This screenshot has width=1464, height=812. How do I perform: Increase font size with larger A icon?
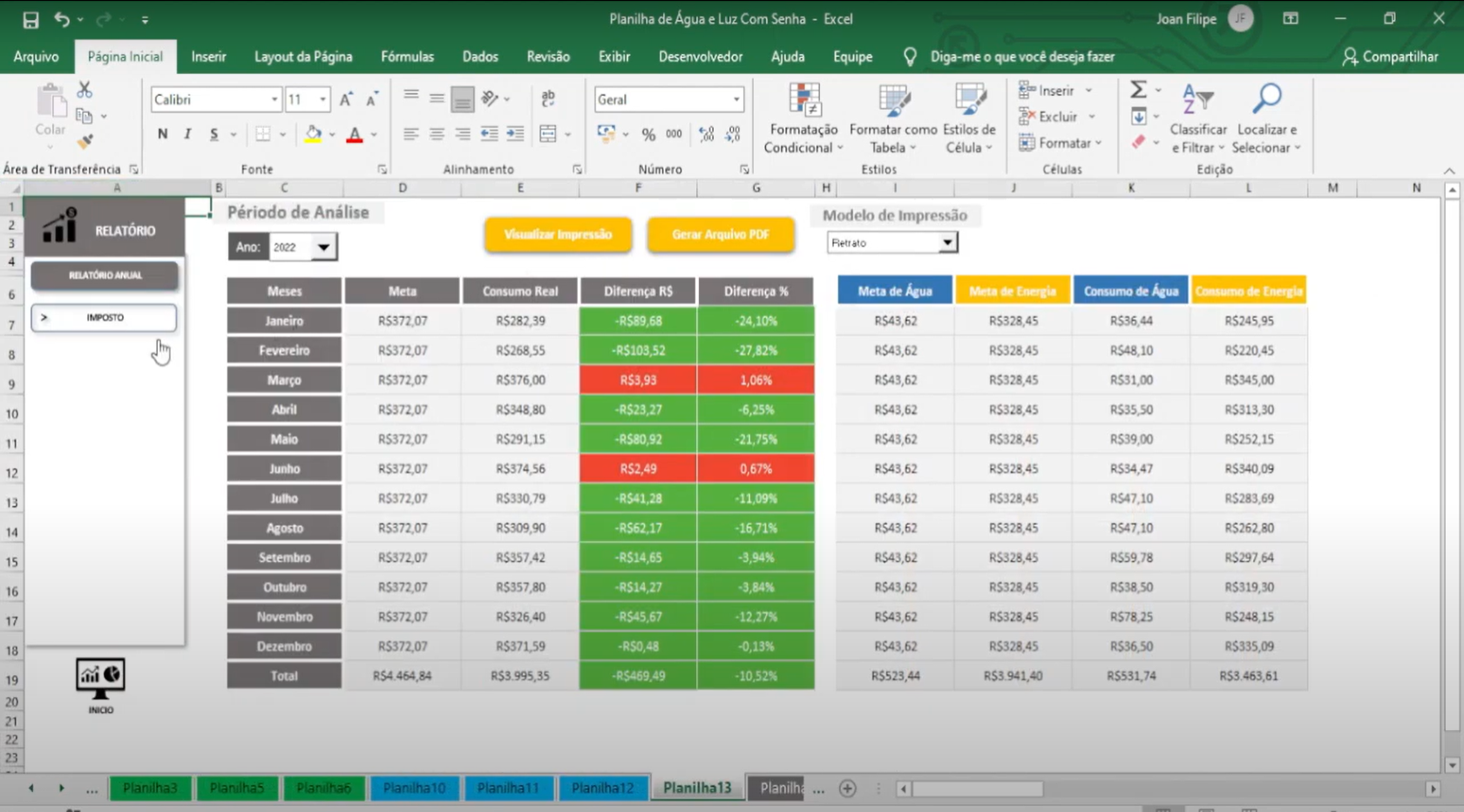click(x=346, y=99)
